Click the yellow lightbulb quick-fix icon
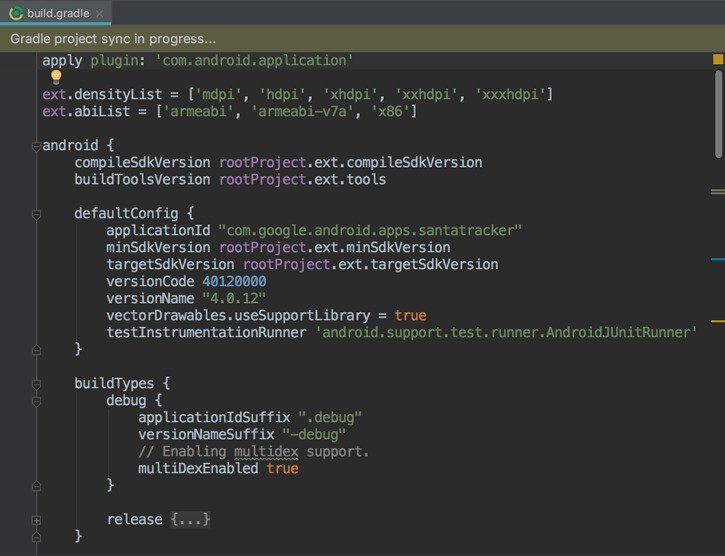 [56, 77]
